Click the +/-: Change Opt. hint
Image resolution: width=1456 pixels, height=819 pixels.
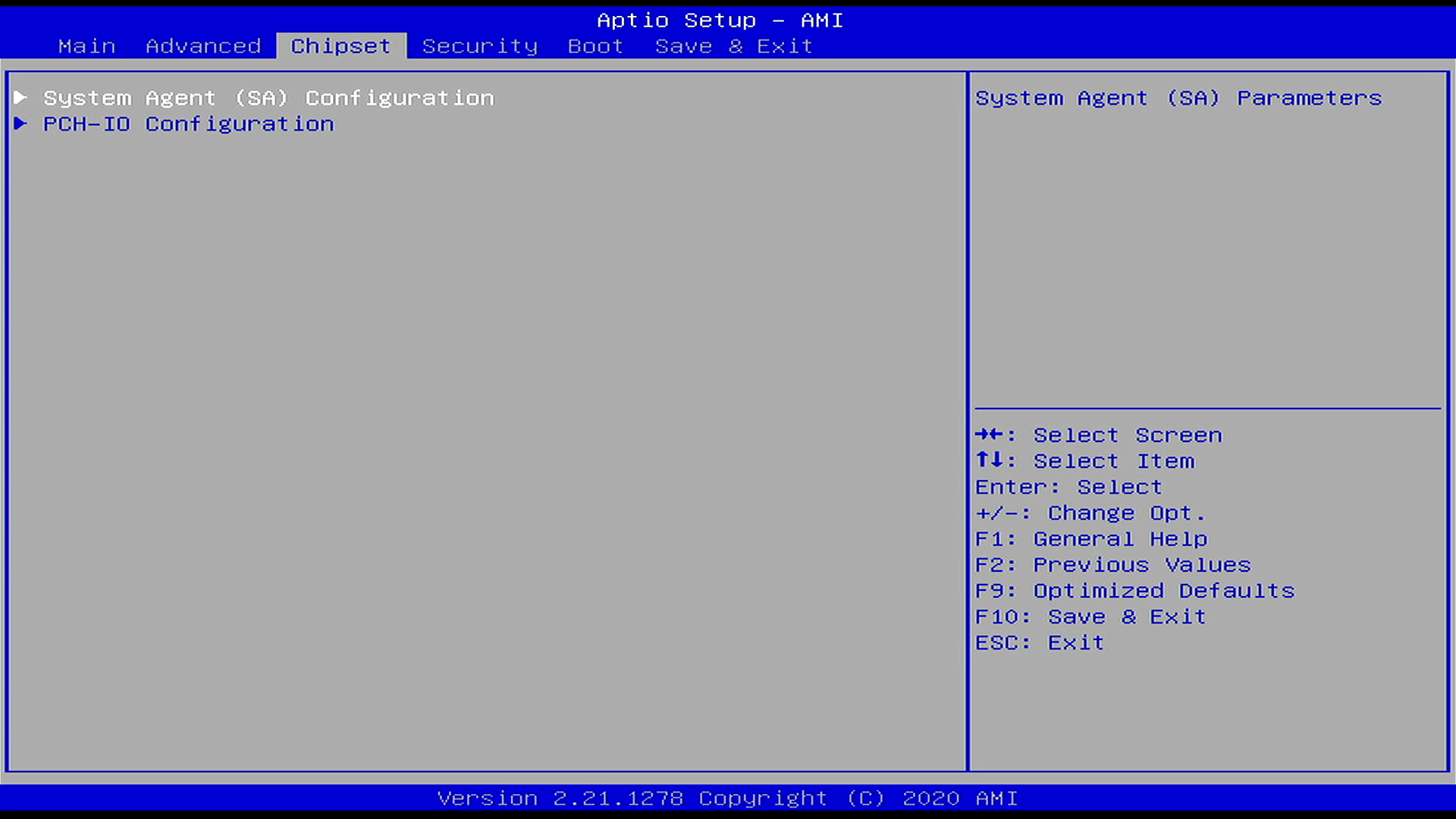tap(1090, 513)
